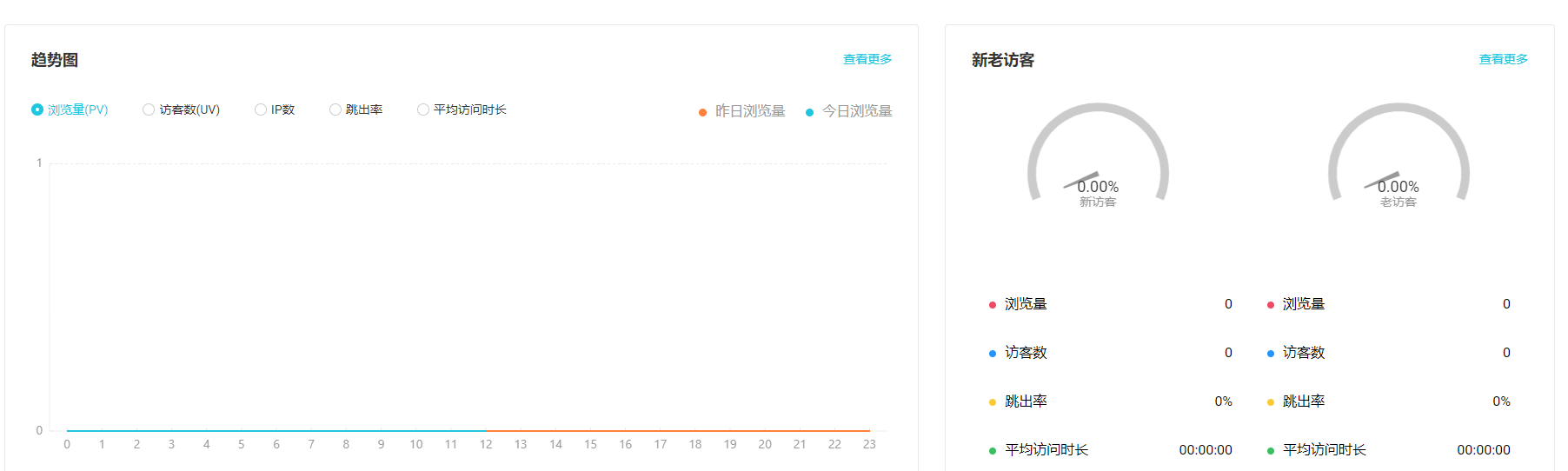Choose the IP数 radio option
Screen dimensions: 1568x471
coord(261,109)
